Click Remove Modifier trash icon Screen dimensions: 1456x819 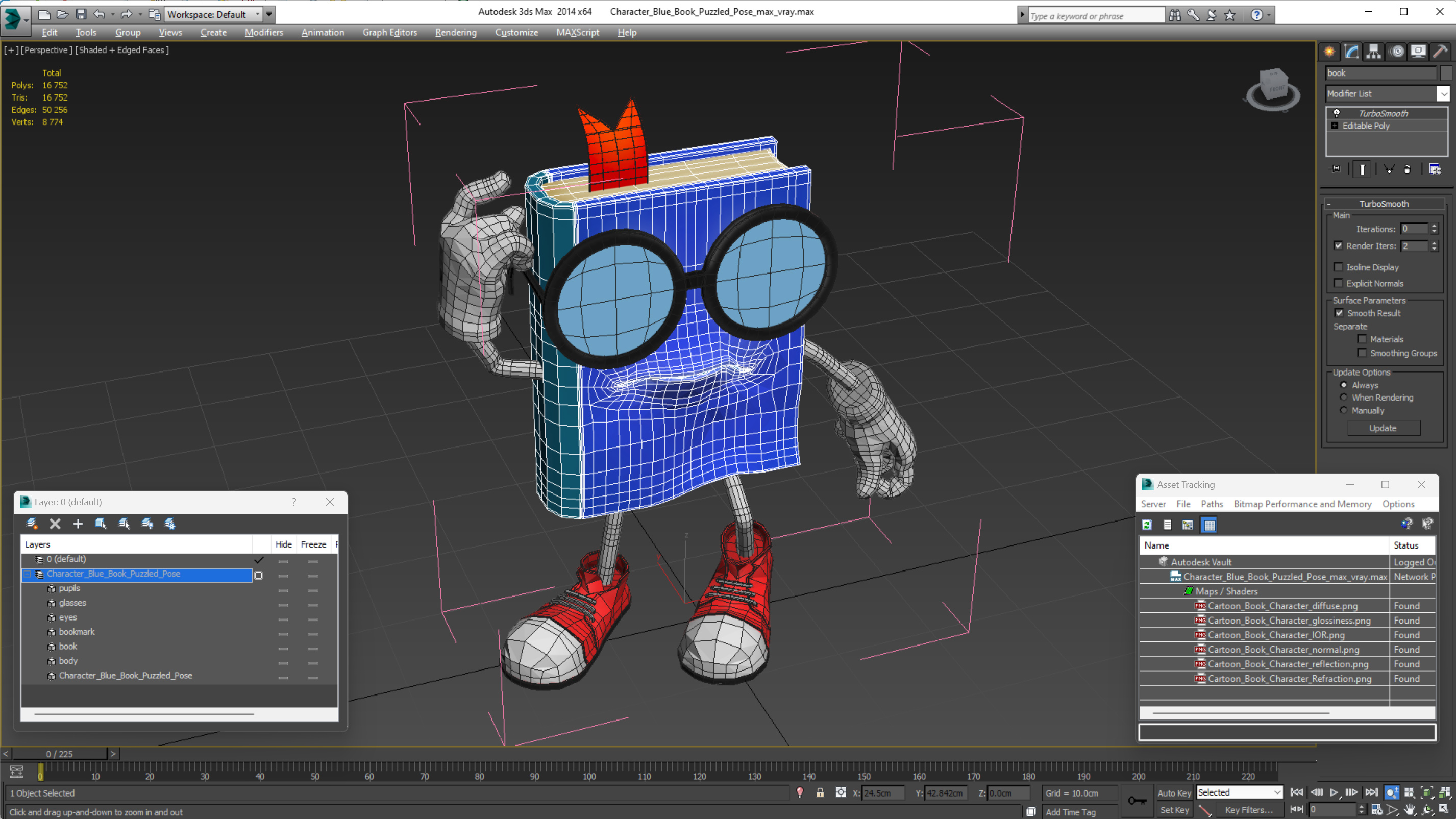pos(1408,169)
